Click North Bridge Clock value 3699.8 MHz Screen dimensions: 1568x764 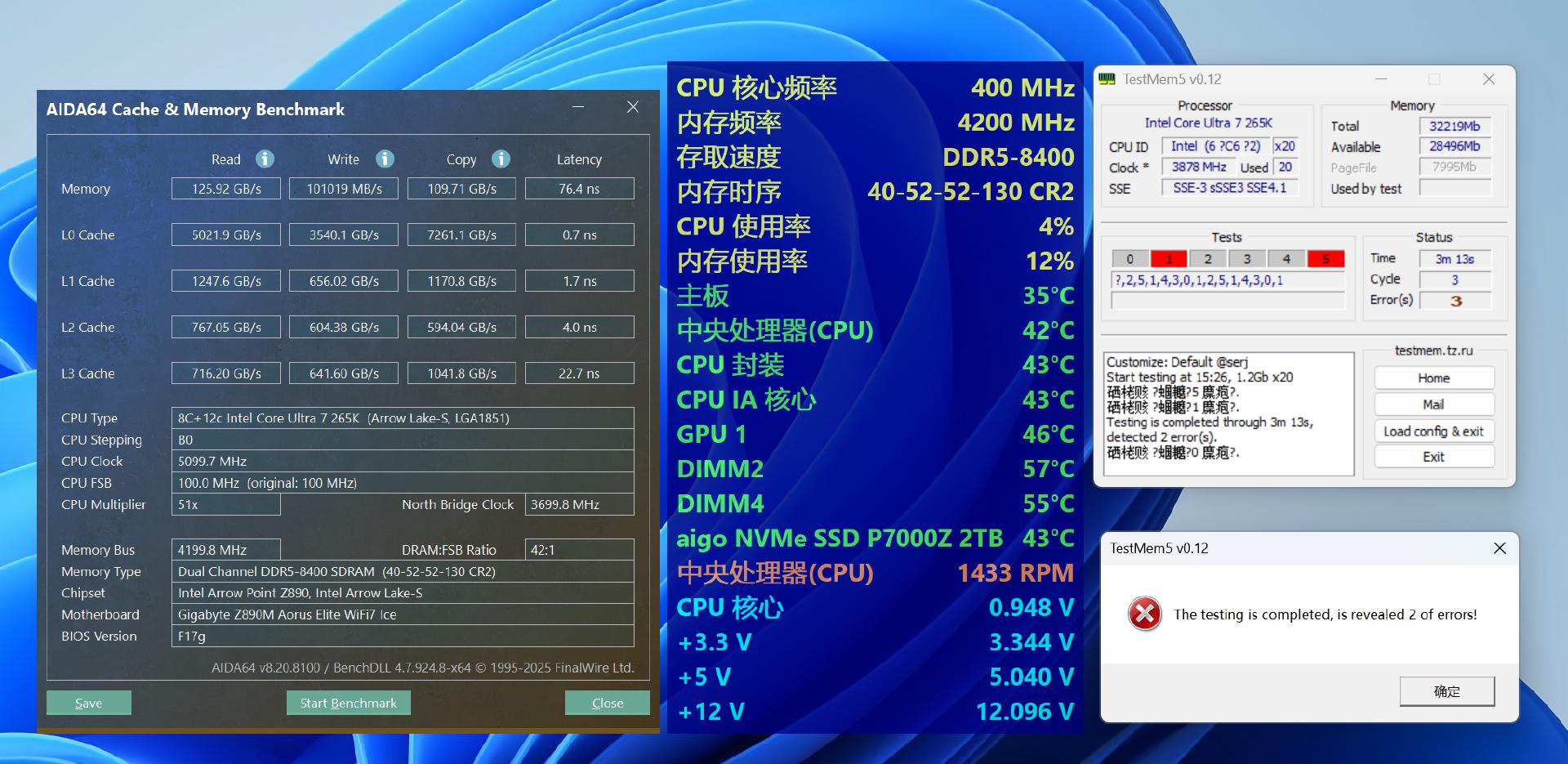tap(579, 504)
